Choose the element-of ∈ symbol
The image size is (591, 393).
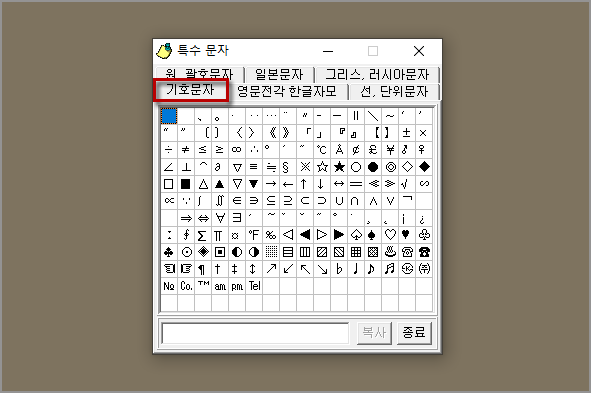point(237,201)
